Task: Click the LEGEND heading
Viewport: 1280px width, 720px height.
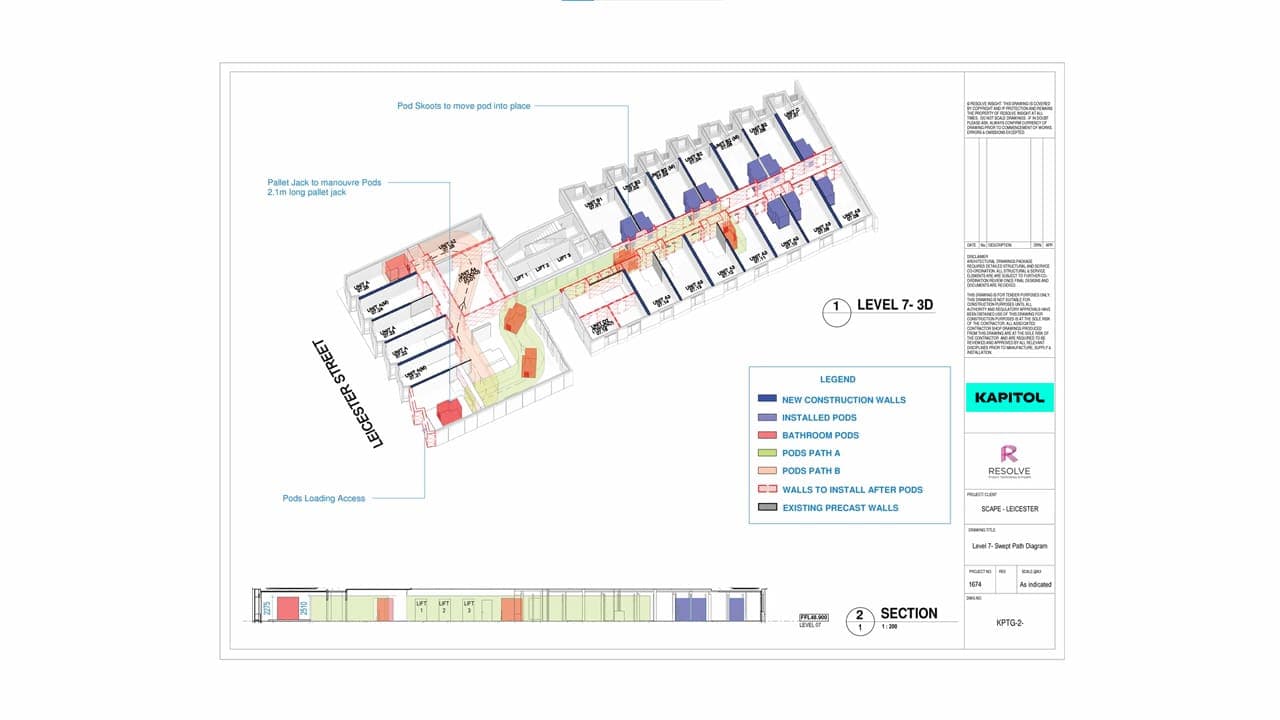Action: 837,380
